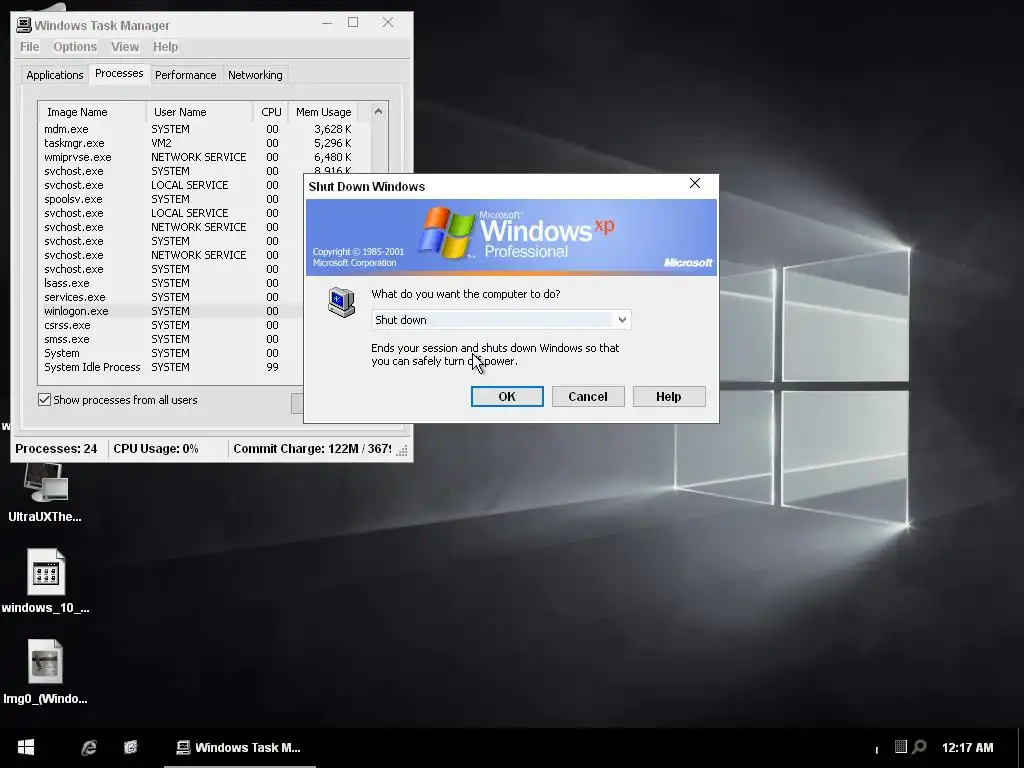Viewport: 1024px width, 768px height.
Task: Toggle 'Show processes from all users' checkbox
Action: 44,400
